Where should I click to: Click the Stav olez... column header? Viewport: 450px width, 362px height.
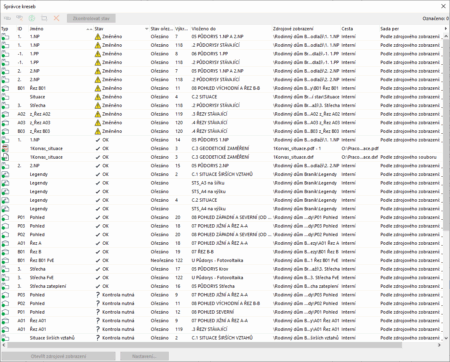(161, 29)
